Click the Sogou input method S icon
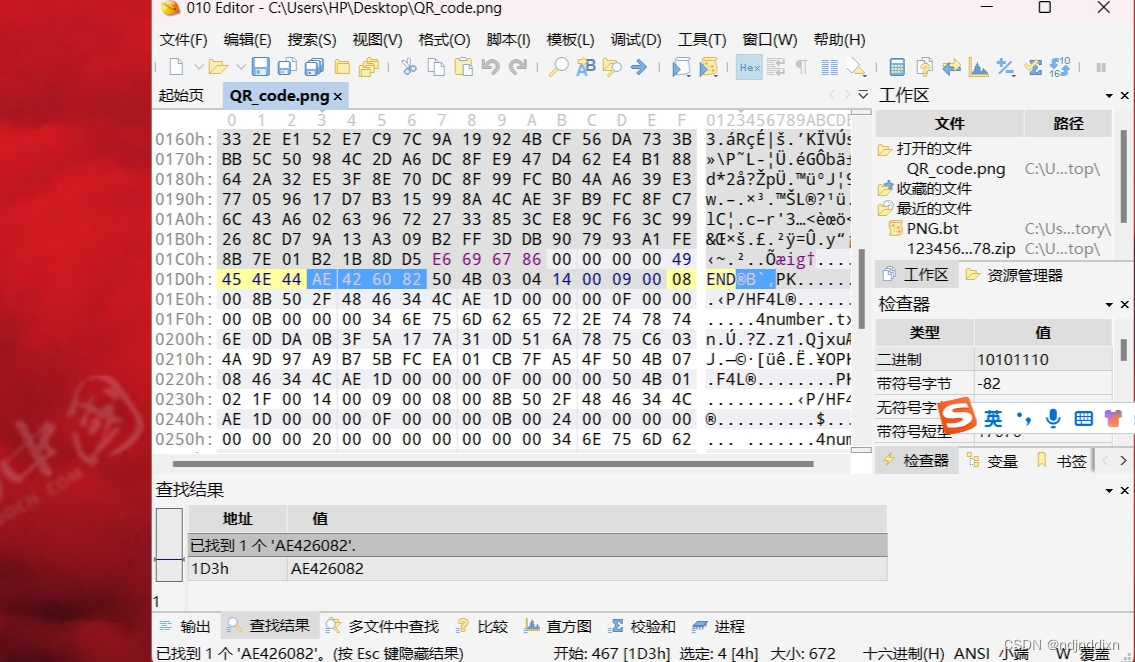This screenshot has width=1135, height=662. [x=958, y=416]
